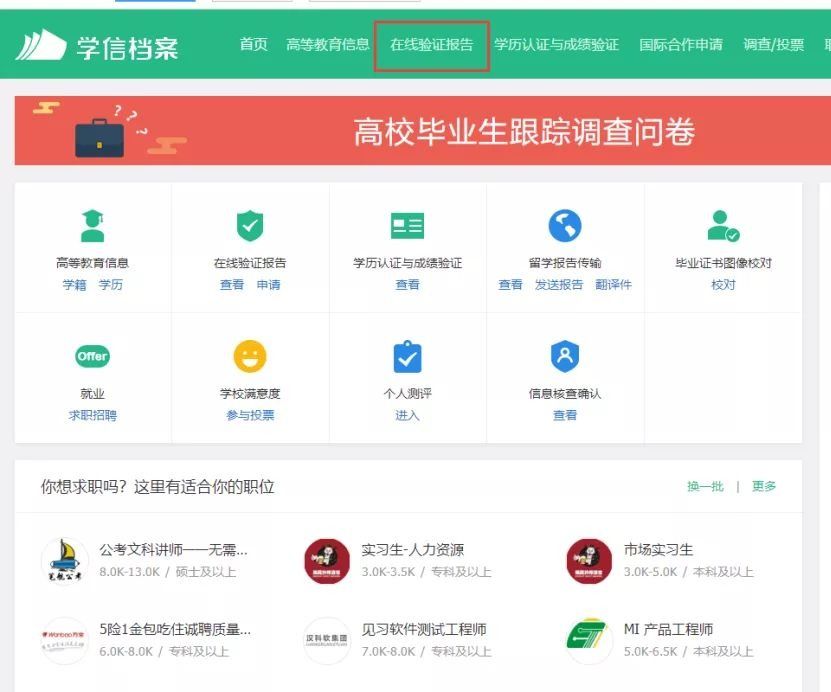Viewport: 831px width, 692px height.
Task: Click the green shield icon for 在线验证报告
Action: pos(250,226)
